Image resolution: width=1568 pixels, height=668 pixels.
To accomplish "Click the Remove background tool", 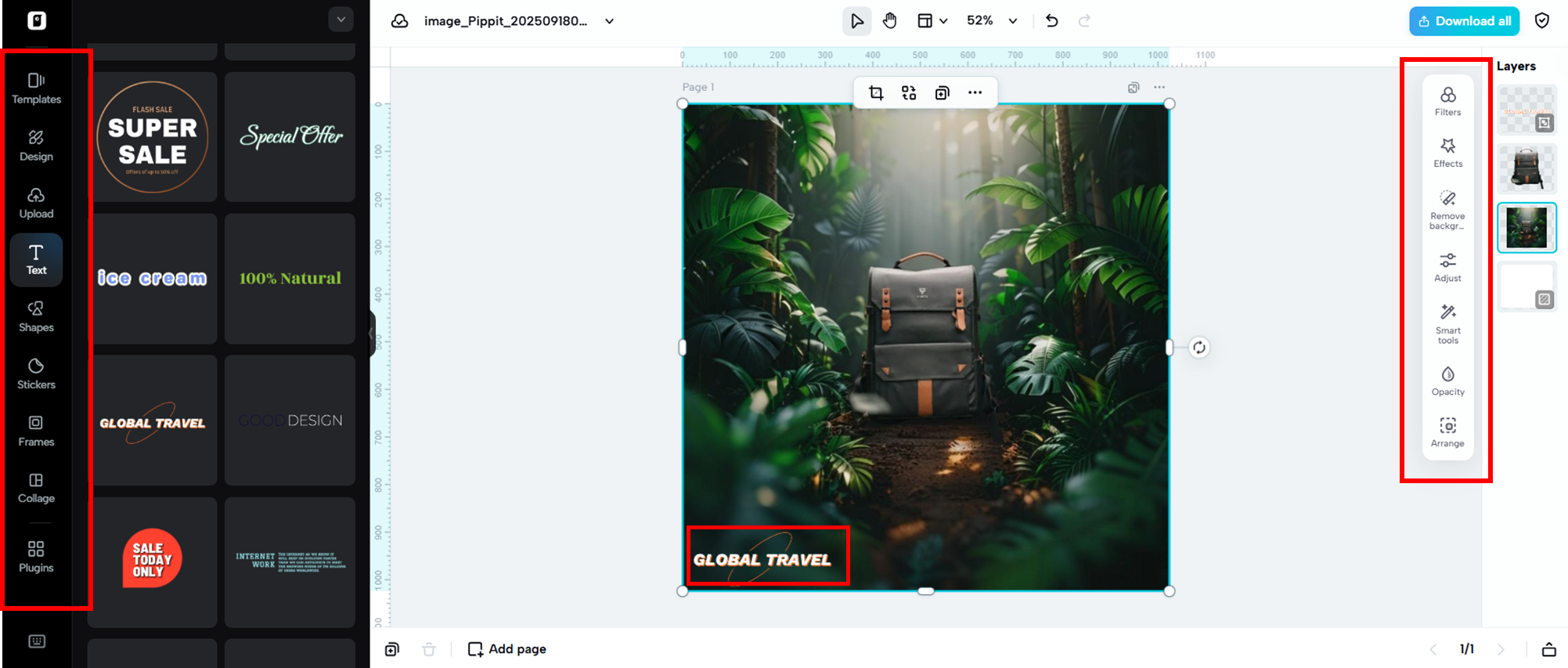I will point(1447,210).
